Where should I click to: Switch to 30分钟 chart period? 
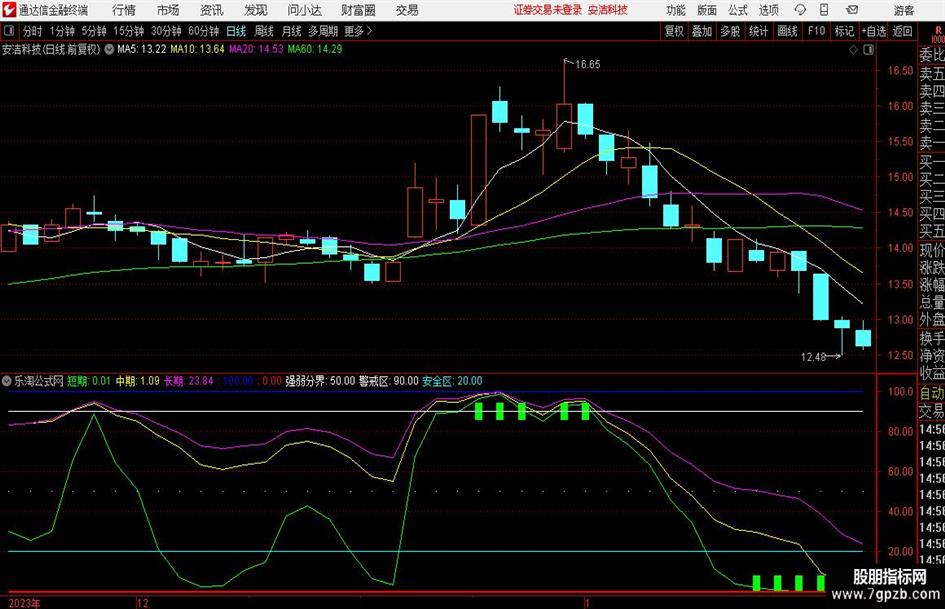pyautogui.click(x=166, y=31)
